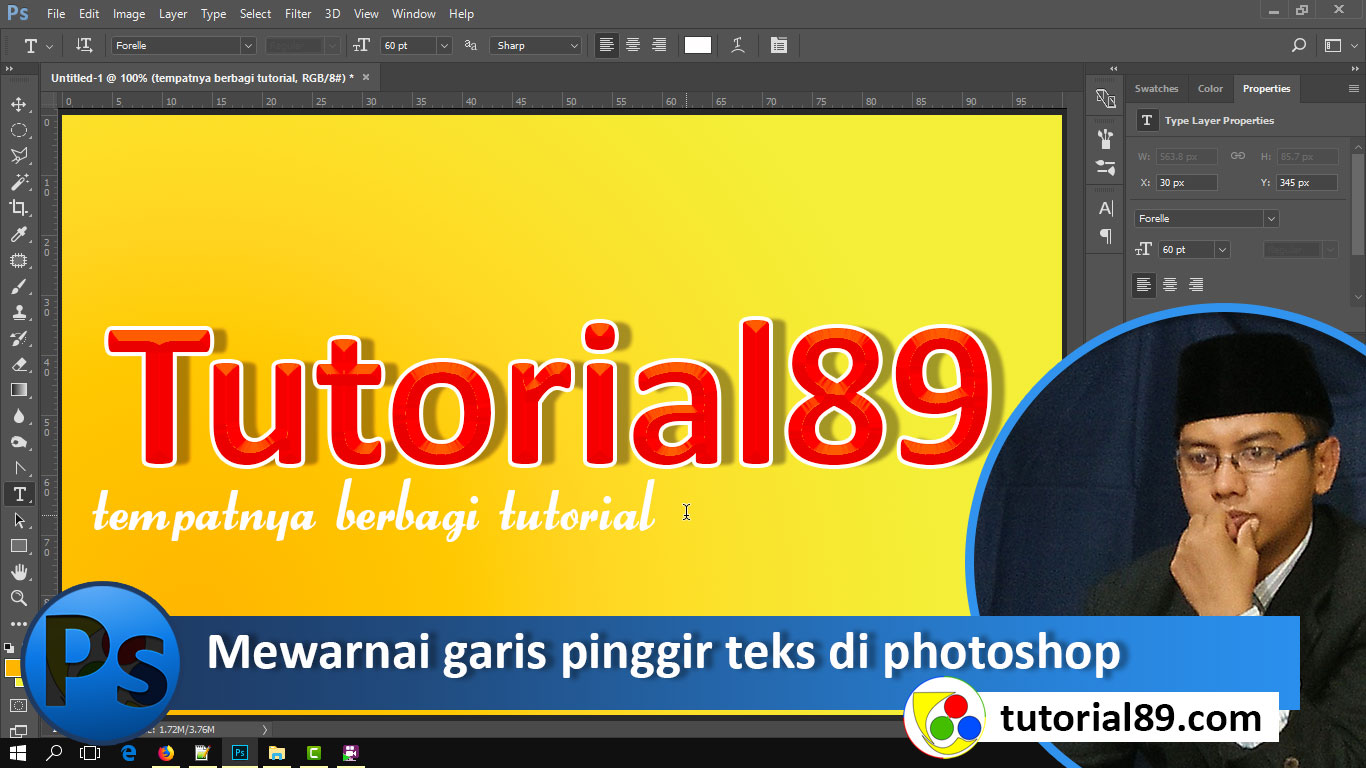Click the white text color swatch
Screen dimensions: 1366x768
coord(698,45)
